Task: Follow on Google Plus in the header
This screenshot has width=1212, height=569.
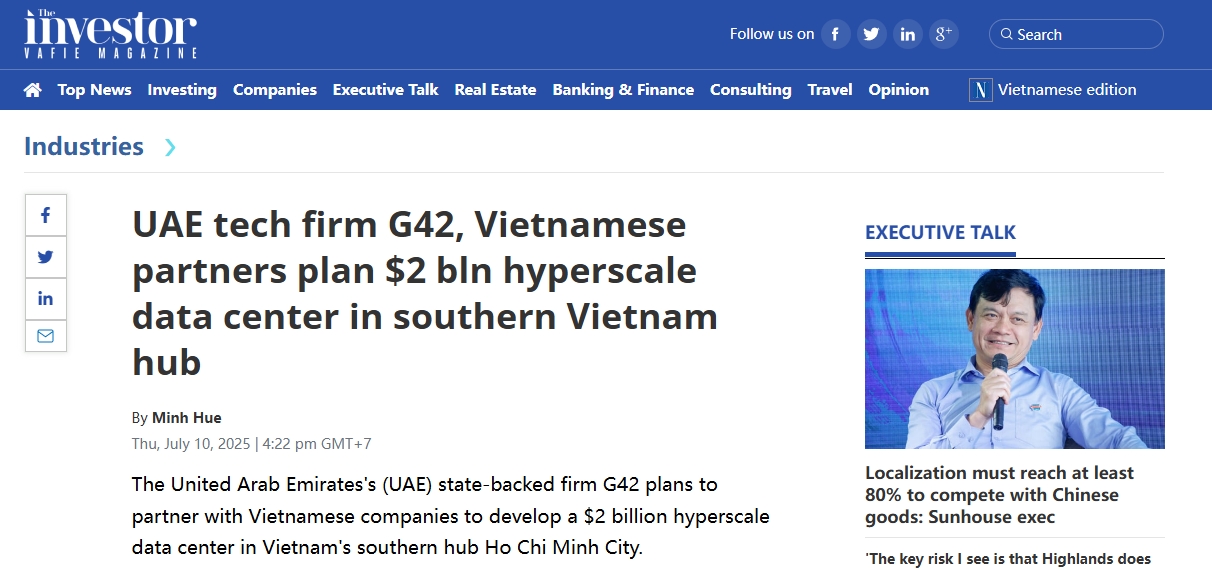Action: click(x=944, y=34)
